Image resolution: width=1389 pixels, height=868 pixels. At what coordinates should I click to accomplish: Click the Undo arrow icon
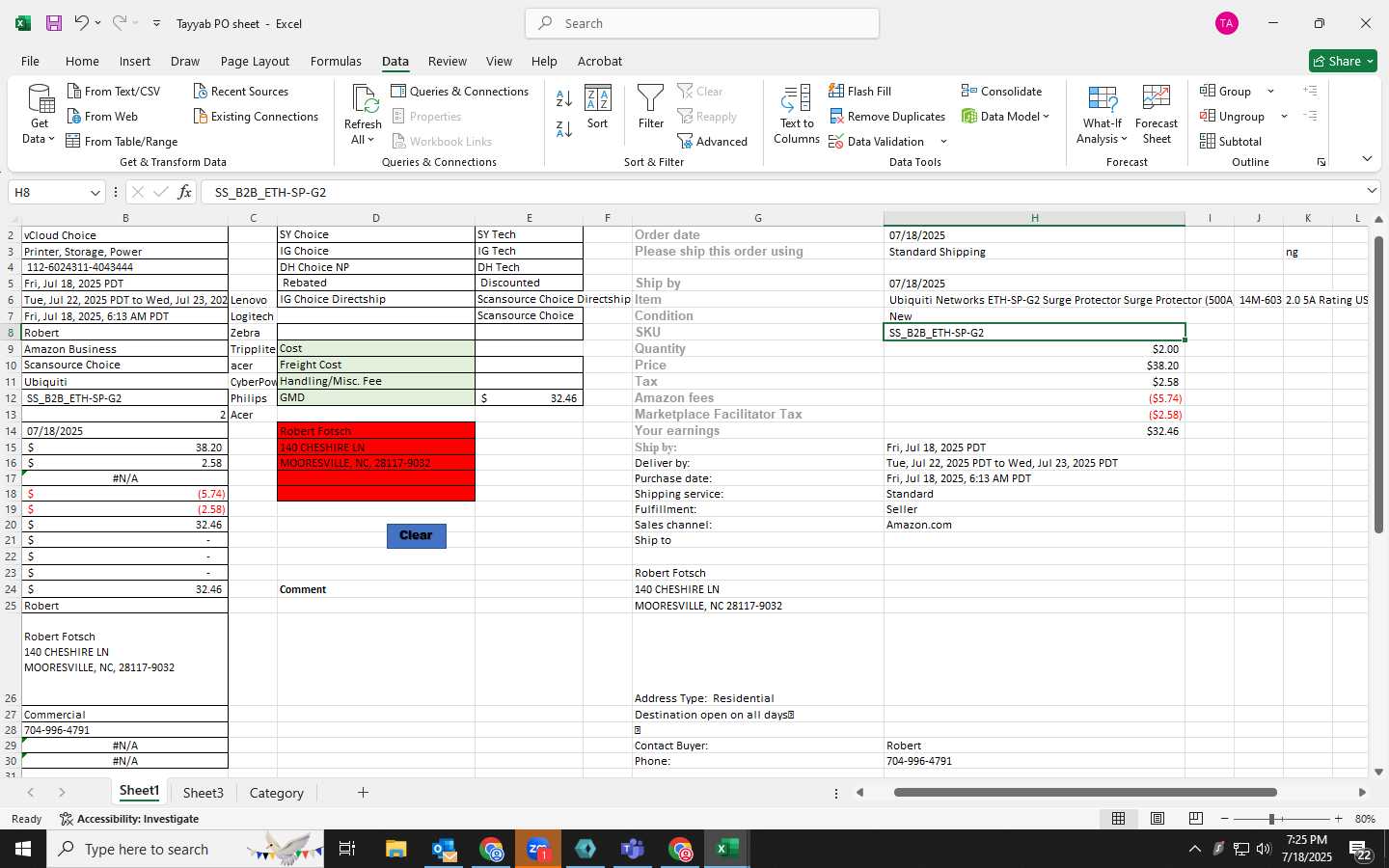(82, 23)
